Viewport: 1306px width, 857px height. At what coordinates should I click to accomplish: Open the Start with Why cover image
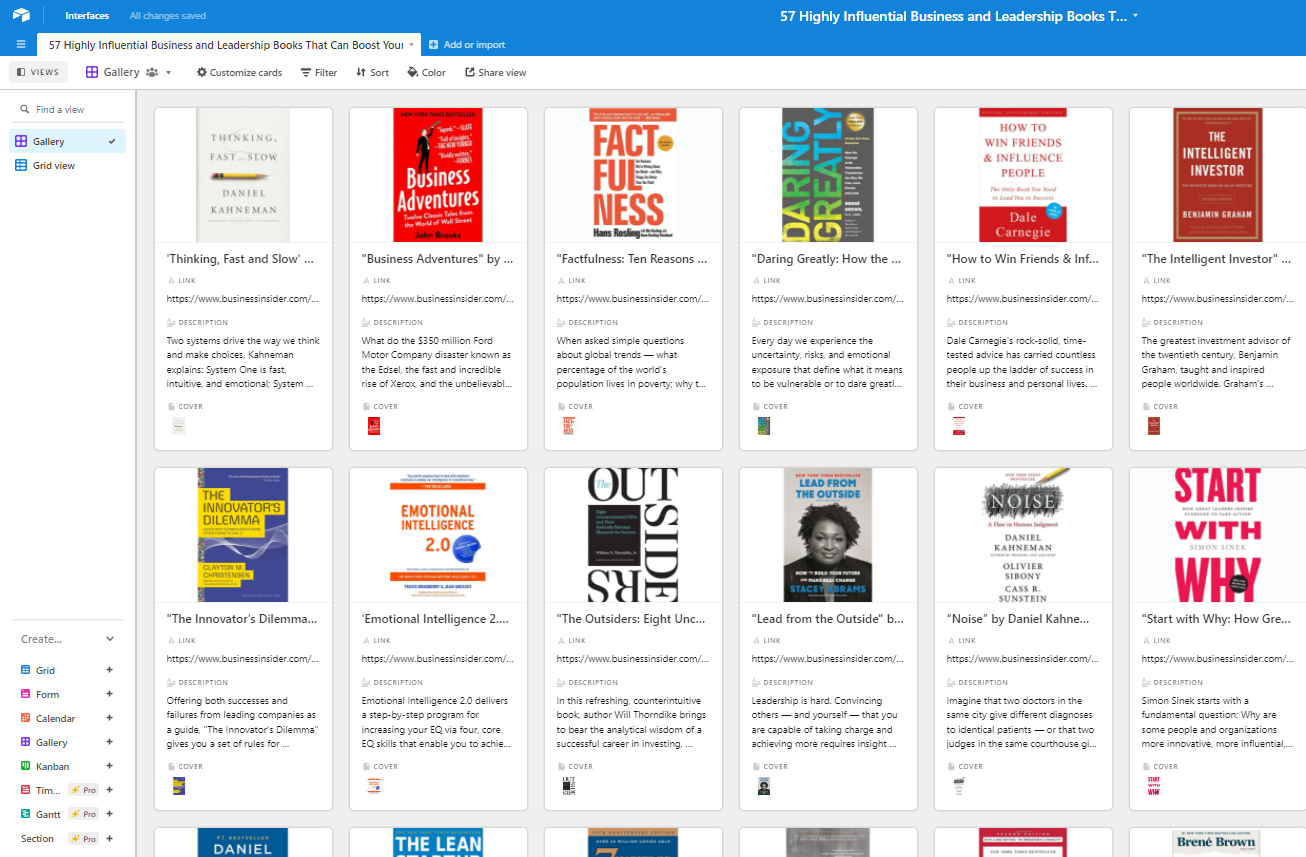pos(1218,535)
